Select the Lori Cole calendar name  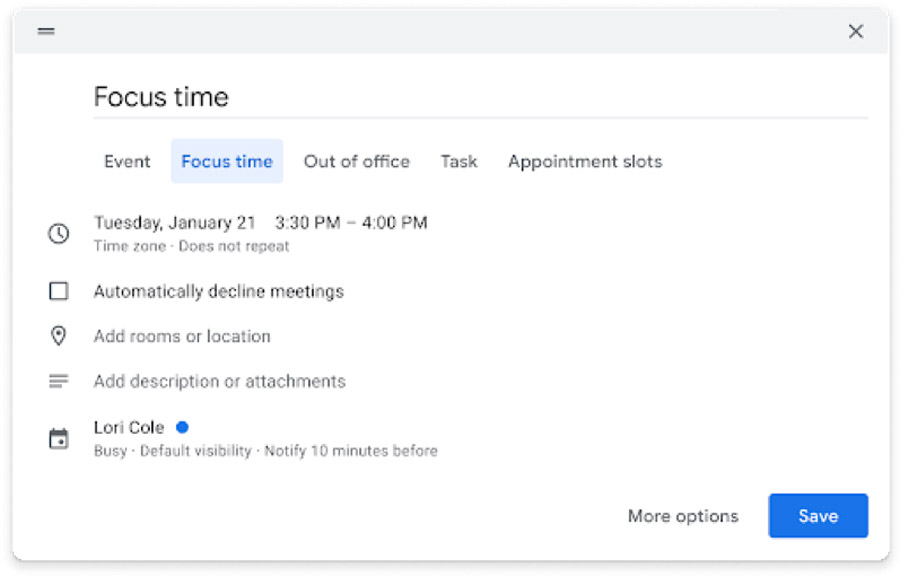click(x=129, y=427)
